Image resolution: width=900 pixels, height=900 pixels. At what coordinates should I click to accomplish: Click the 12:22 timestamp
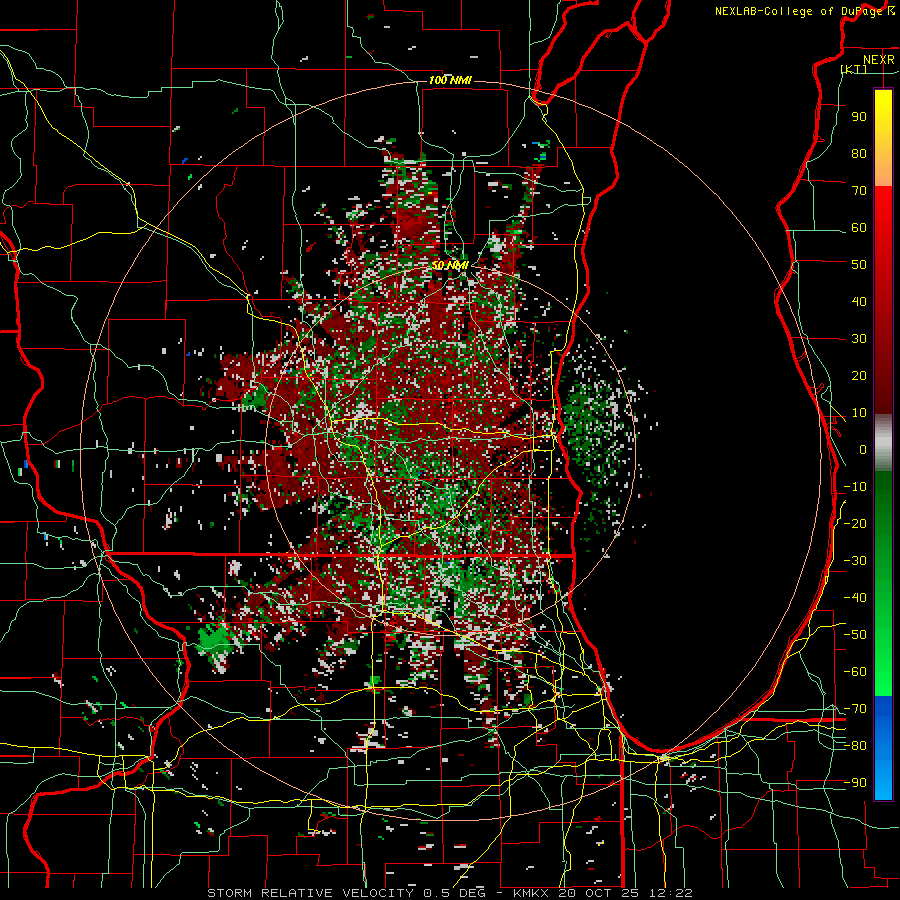point(670,893)
